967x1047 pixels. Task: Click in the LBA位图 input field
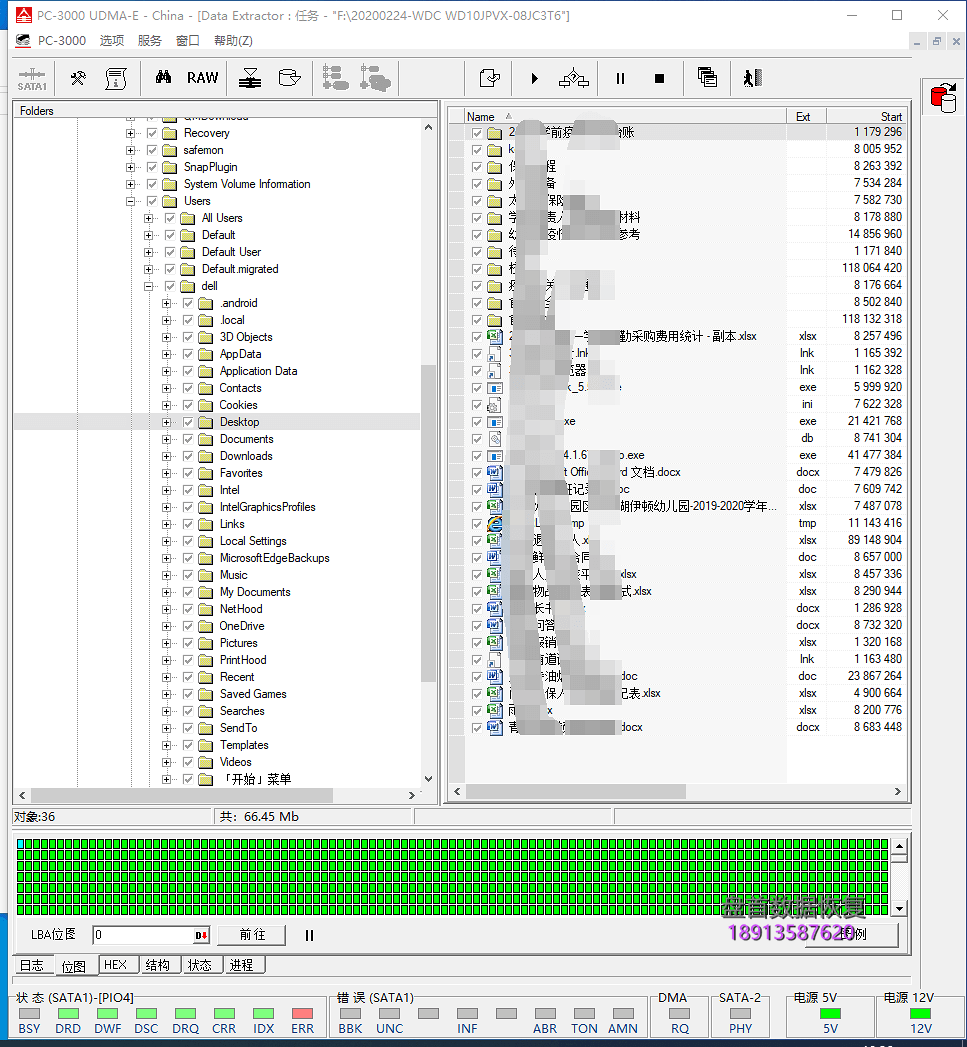pyautogui.click(x=143, y=935)
